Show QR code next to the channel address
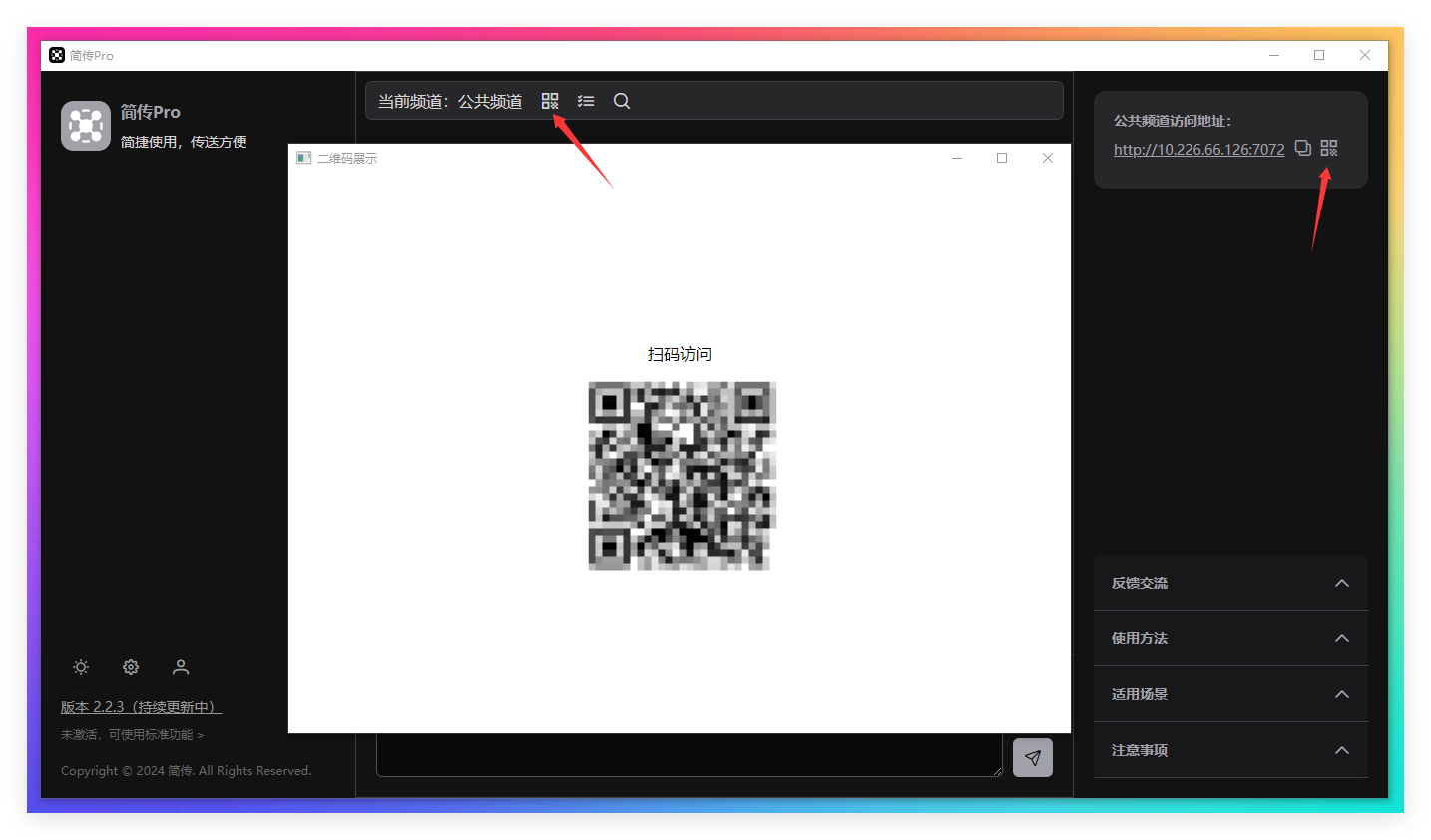This screenshot has height=840, width=1431. (1328, 147)
